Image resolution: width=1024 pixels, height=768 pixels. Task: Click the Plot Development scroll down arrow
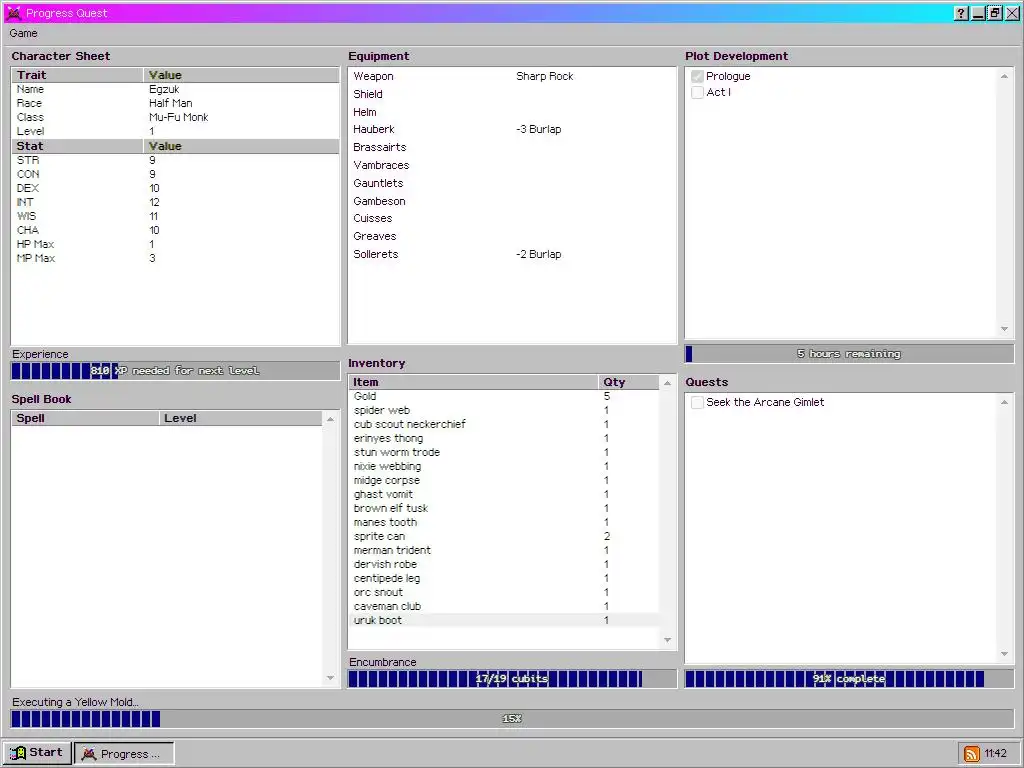pos(1004,329)
